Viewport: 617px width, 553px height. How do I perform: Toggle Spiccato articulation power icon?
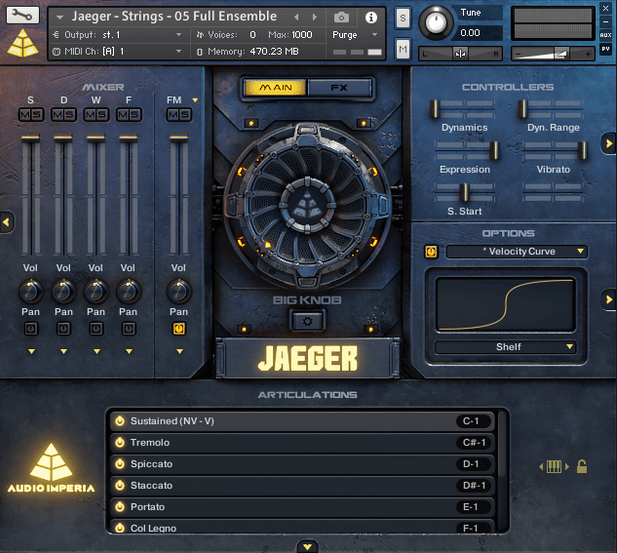tap(120, 464)
